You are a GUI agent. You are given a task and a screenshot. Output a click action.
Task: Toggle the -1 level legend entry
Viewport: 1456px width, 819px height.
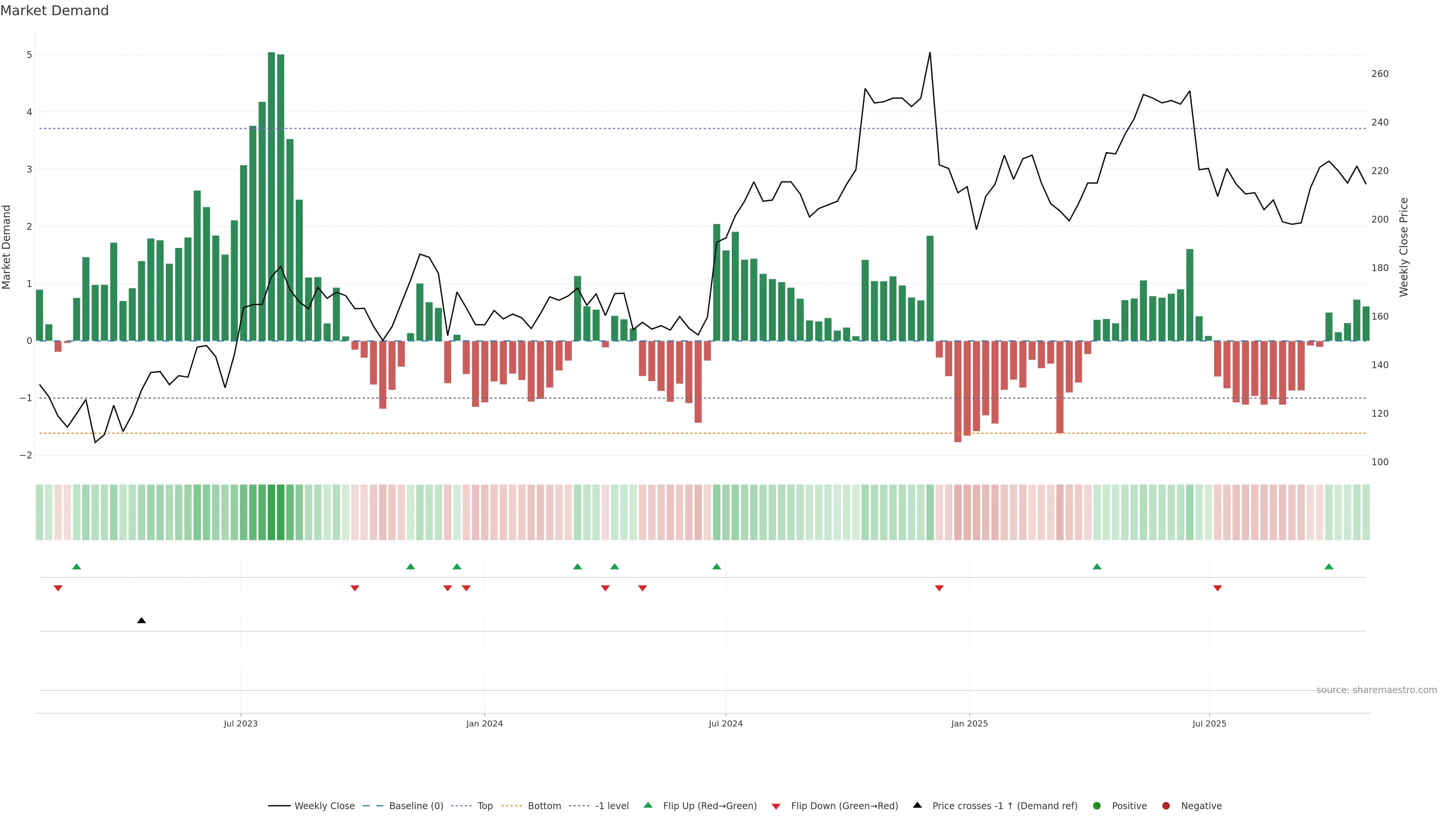pyautogui.click(x=612, y=806)
